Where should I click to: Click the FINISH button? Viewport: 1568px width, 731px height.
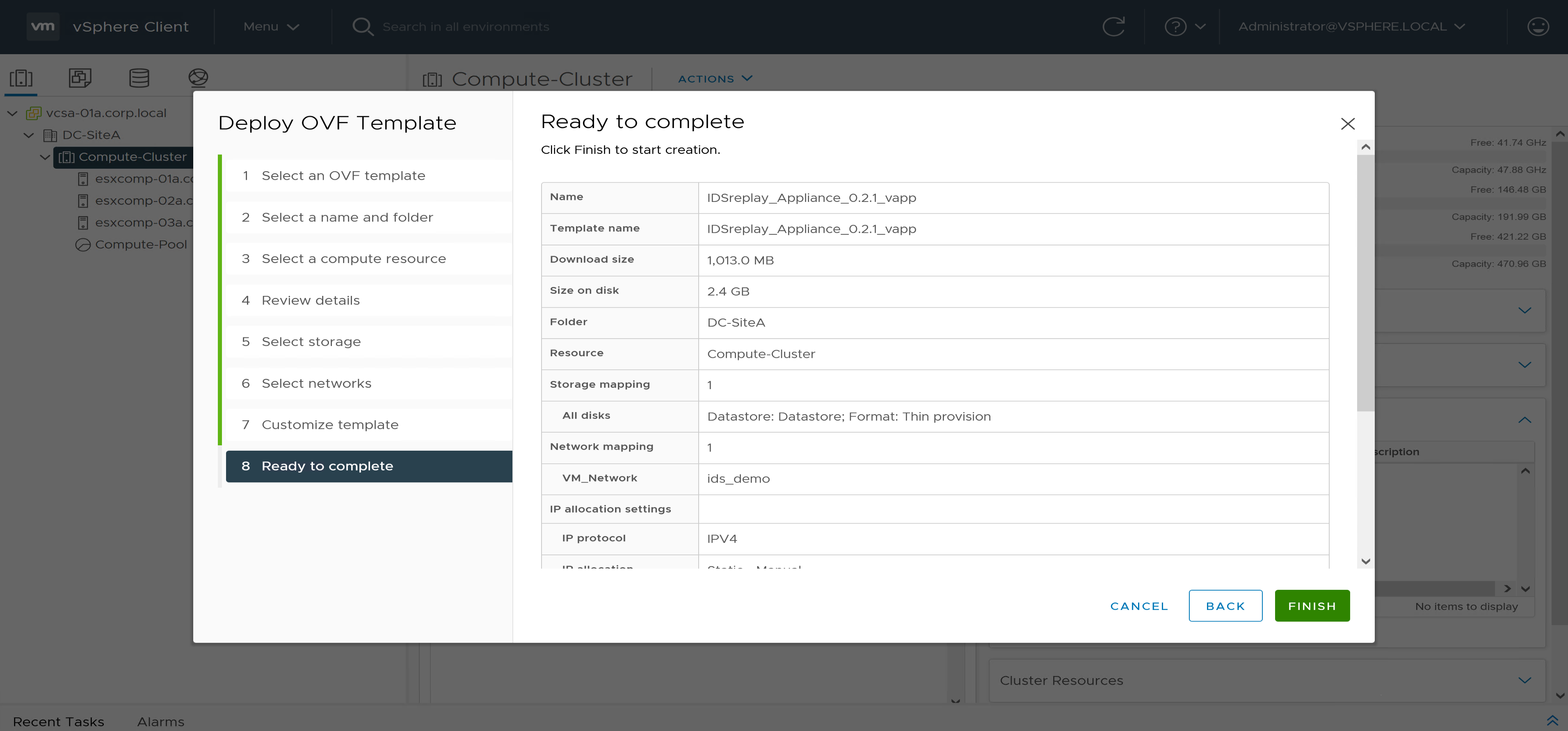tap(1312, 606)
